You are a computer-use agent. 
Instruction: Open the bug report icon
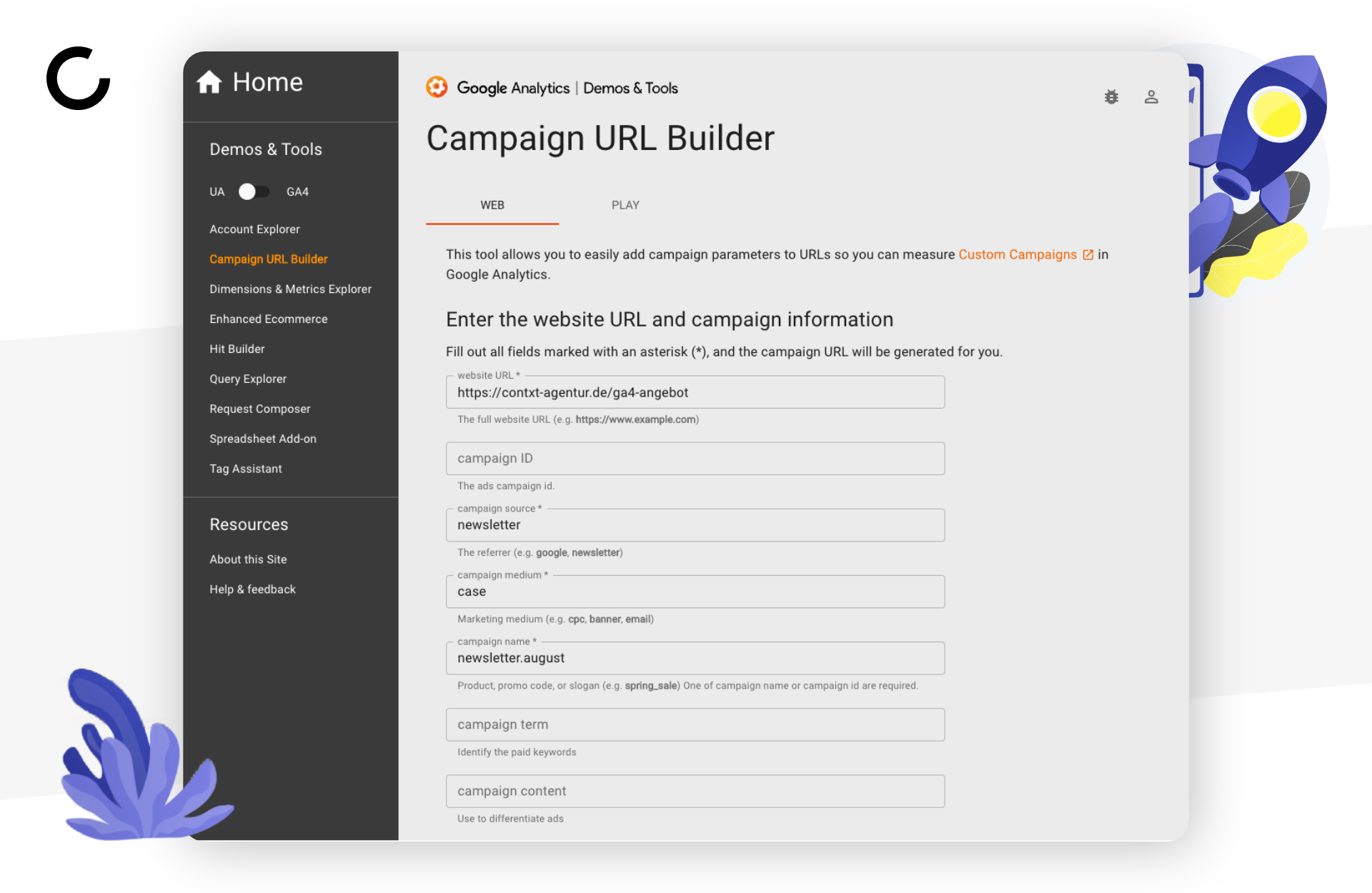point(1111,97)
